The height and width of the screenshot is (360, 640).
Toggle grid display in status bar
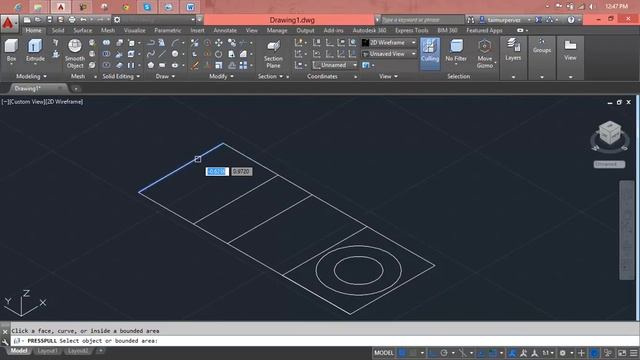tap(402, 353)
